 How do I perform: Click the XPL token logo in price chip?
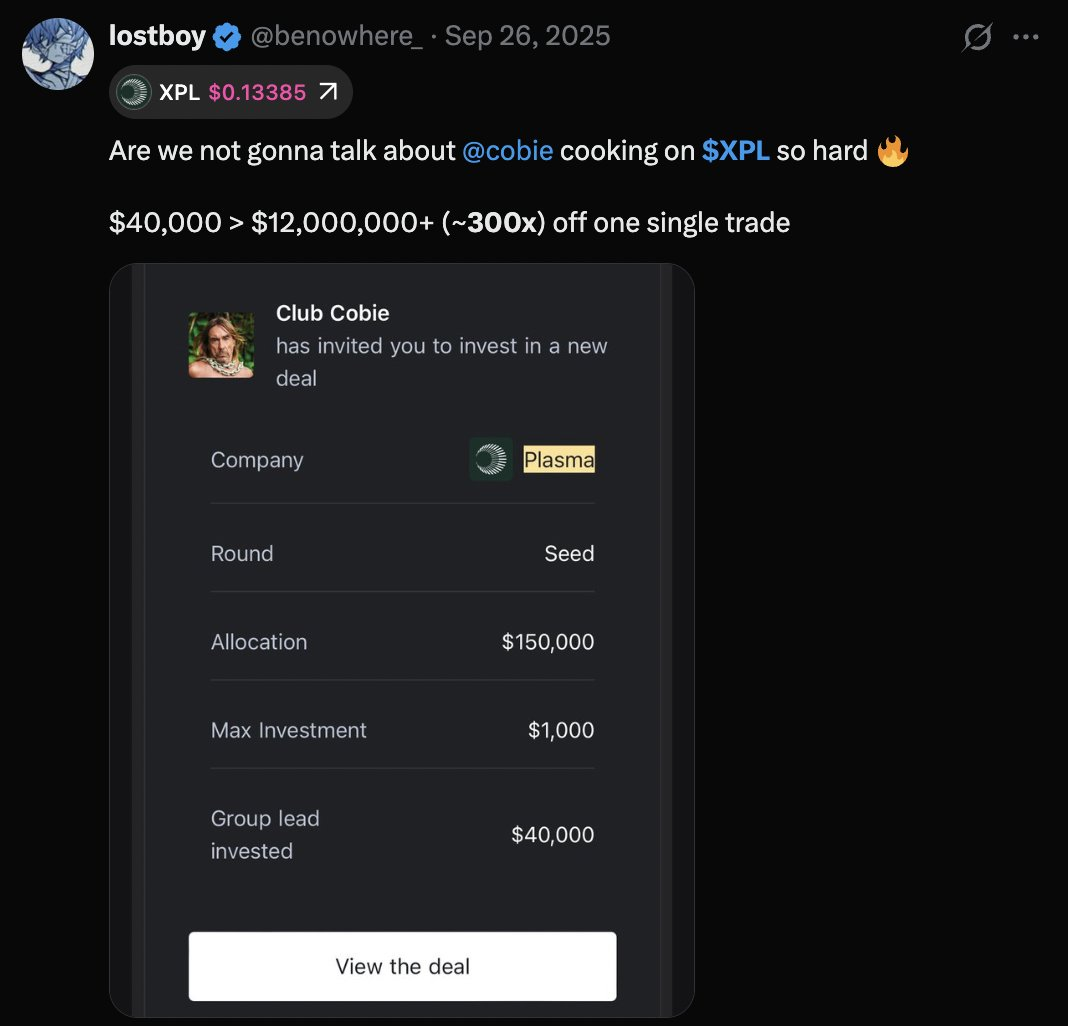coord(133,93)
